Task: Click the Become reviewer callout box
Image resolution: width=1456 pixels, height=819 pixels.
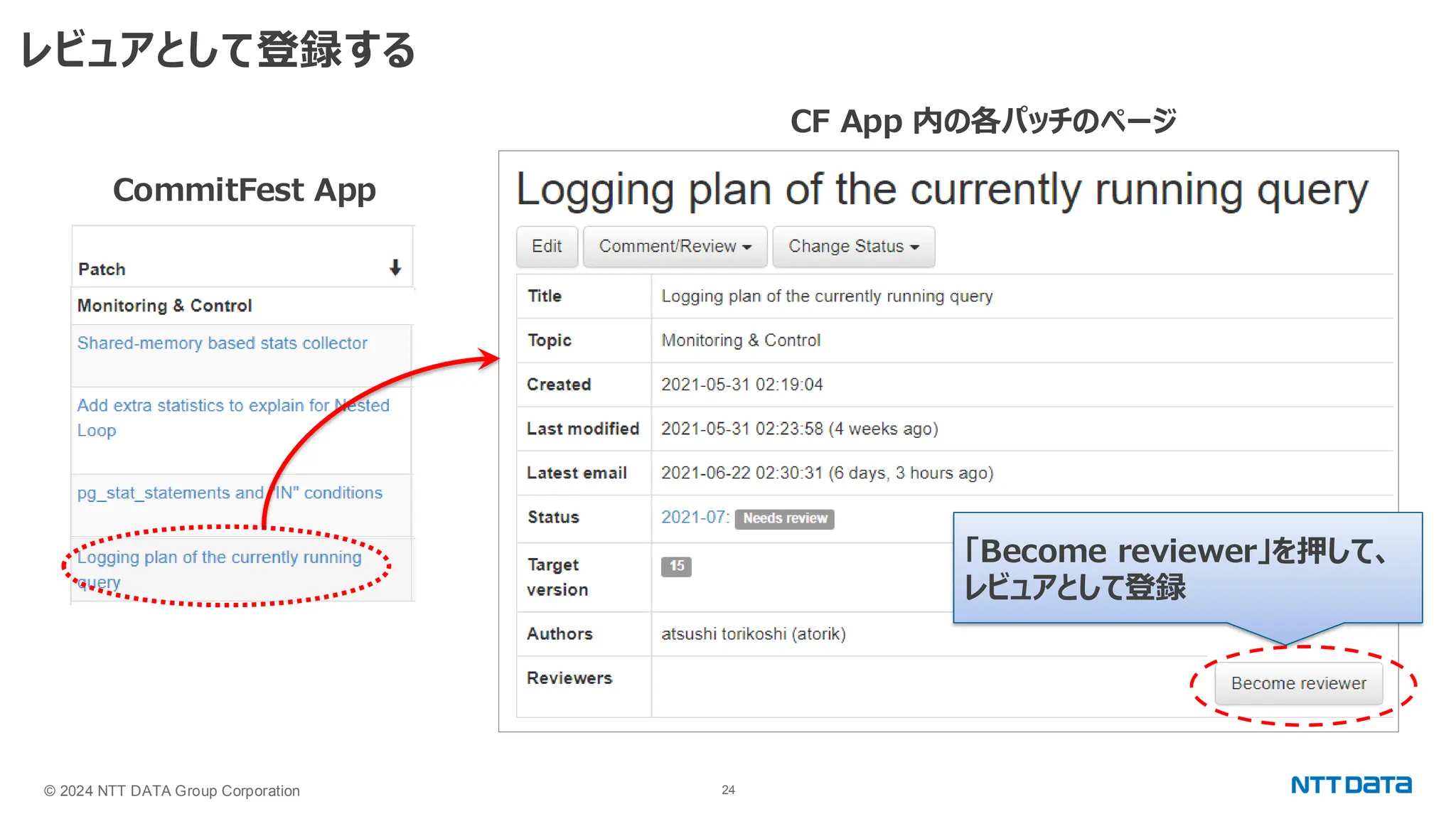Action: [1187, 568]
